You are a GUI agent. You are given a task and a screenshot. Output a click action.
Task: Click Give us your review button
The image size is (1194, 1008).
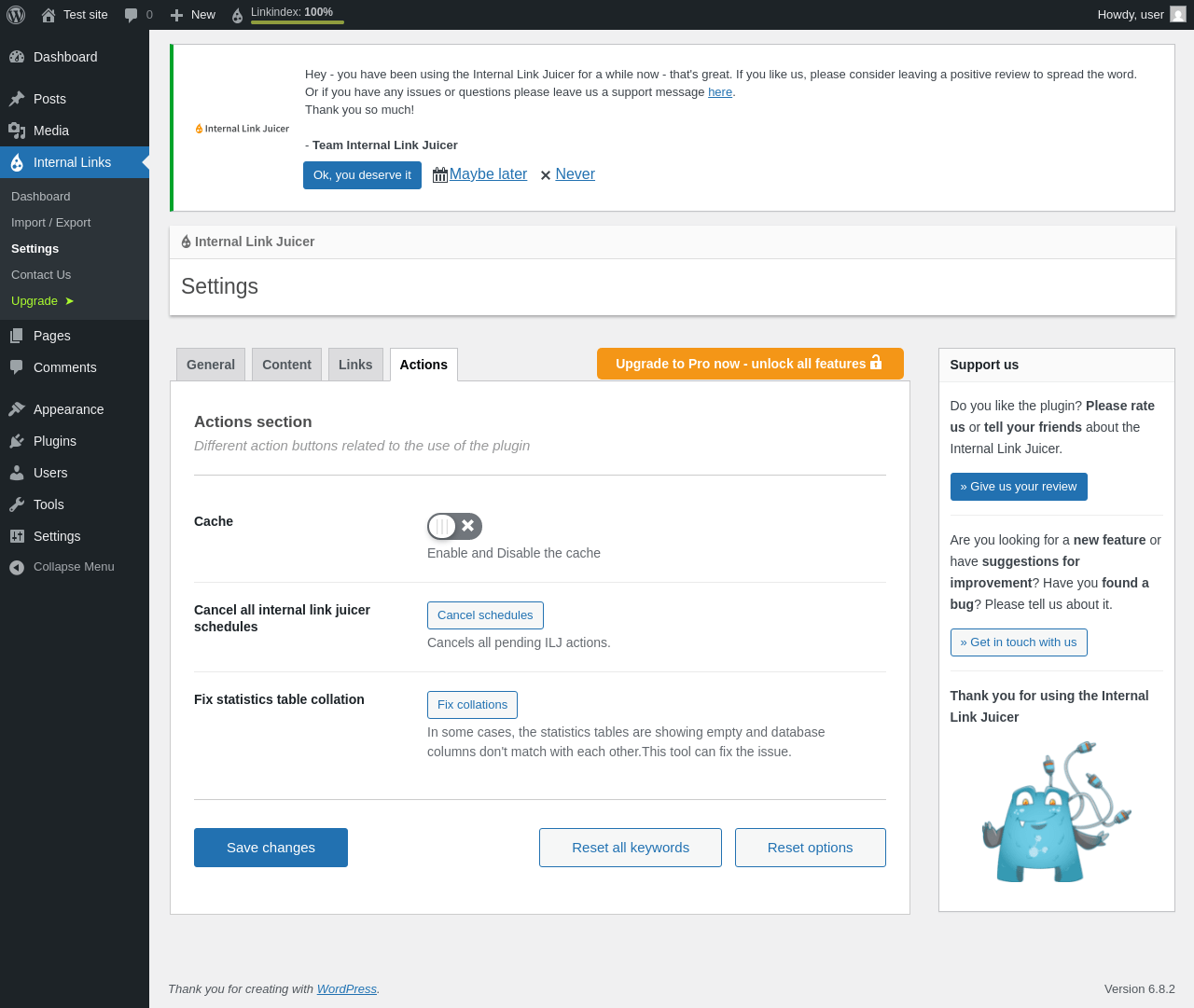(1019, 487)
